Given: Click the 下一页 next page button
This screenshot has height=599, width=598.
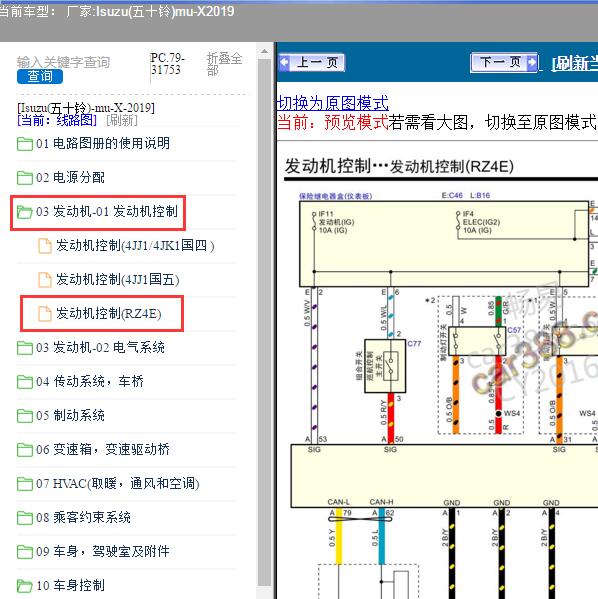Looking at the screenshot, I should point(504,62).
